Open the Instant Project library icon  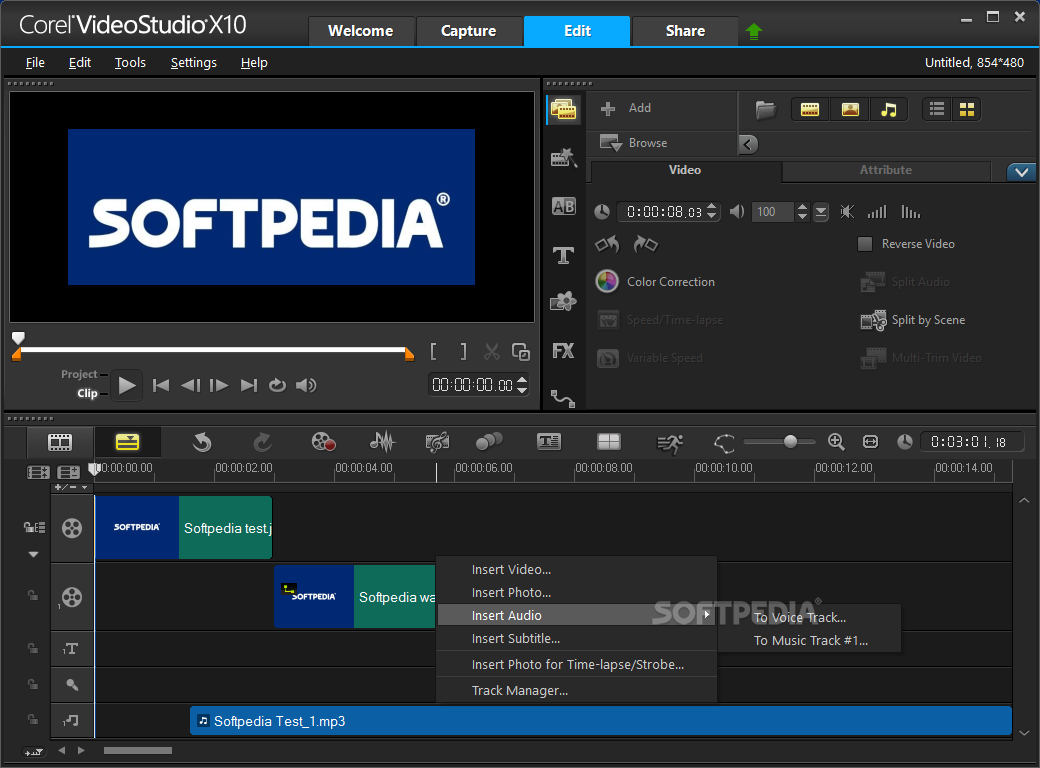564,157
